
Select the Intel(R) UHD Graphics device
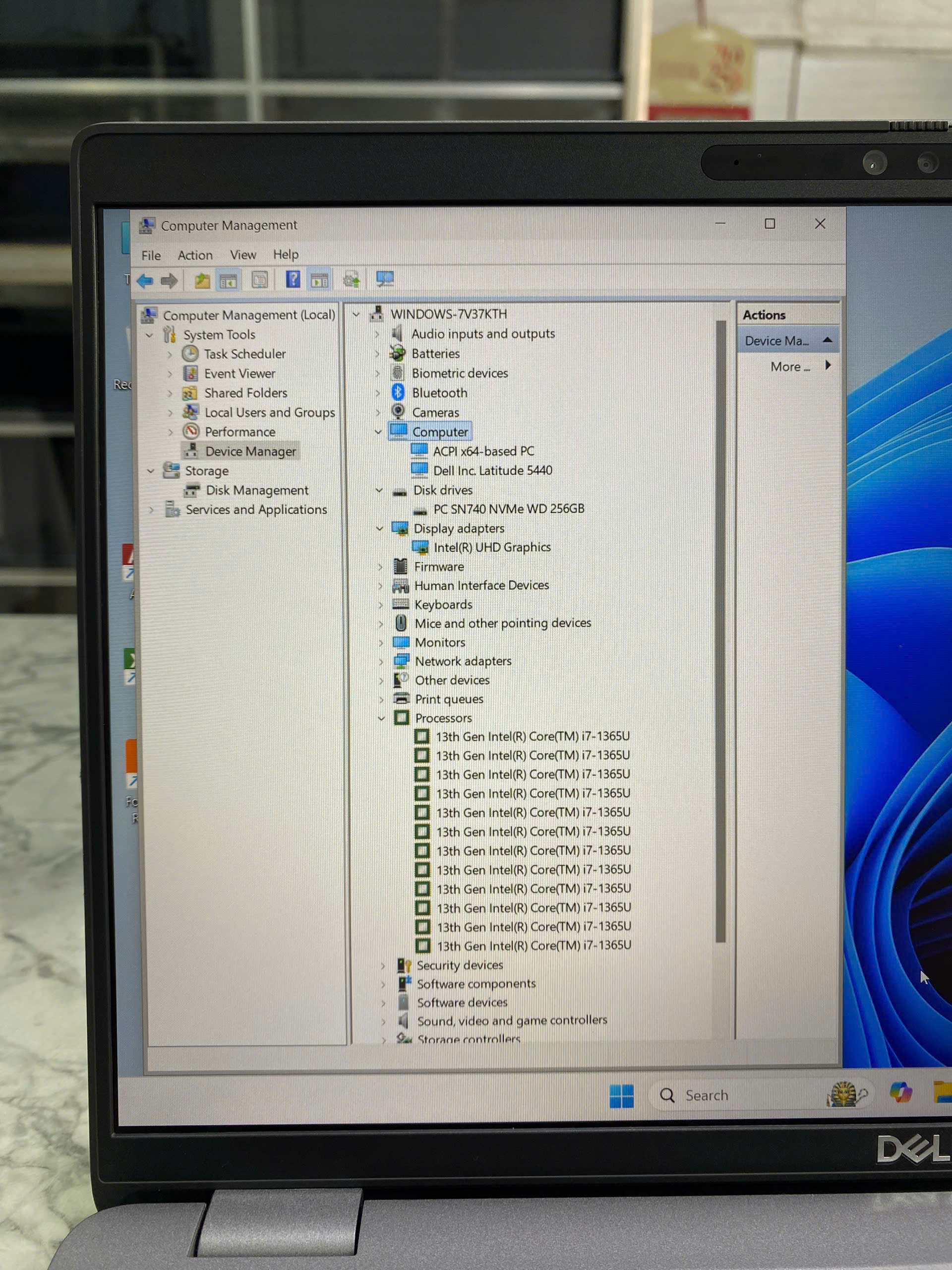pyautogui.click(x=492, y=547)
